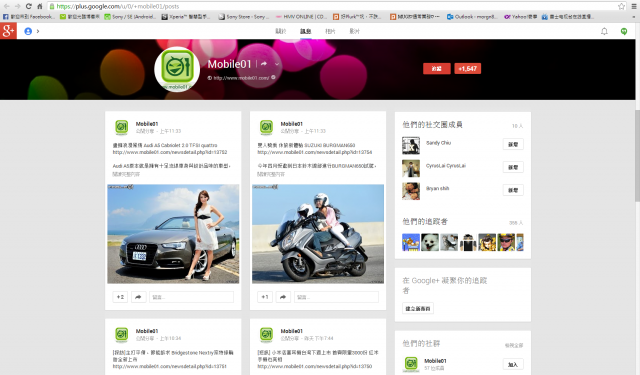
Task: Reload the current page
Action: (x=29, y=6)
